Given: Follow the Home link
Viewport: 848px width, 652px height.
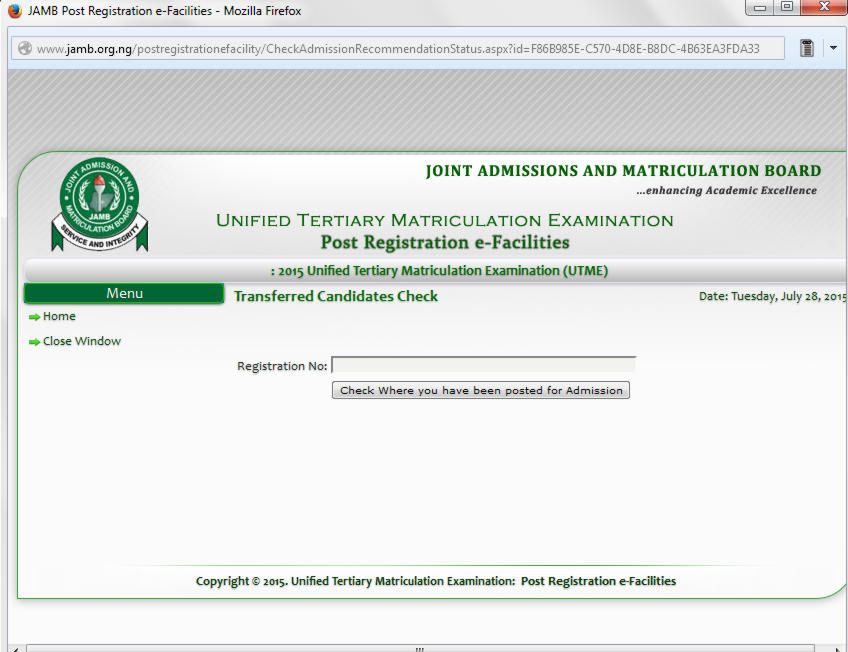Looking at the screenshot, I should point(58,316).
